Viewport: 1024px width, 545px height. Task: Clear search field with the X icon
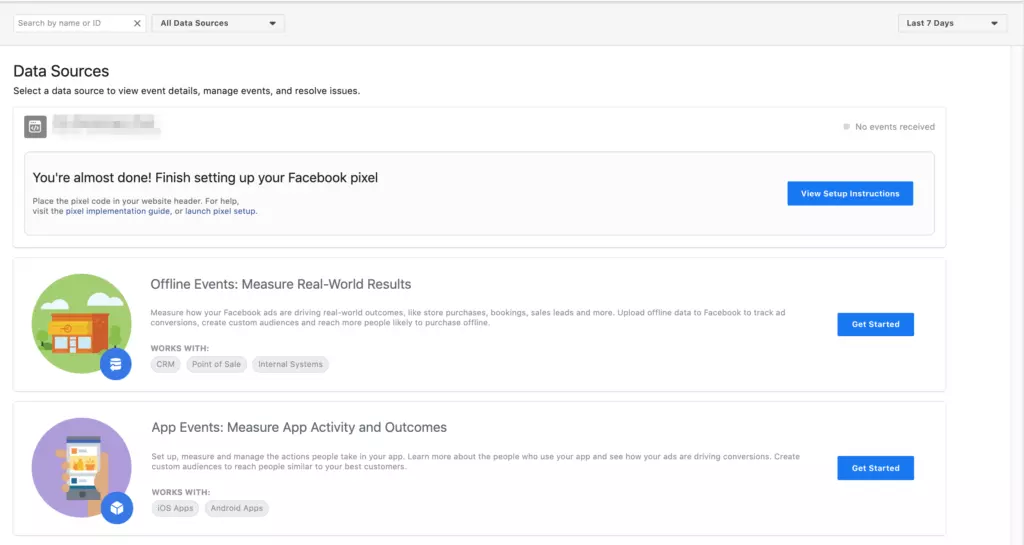pos(137,23)
